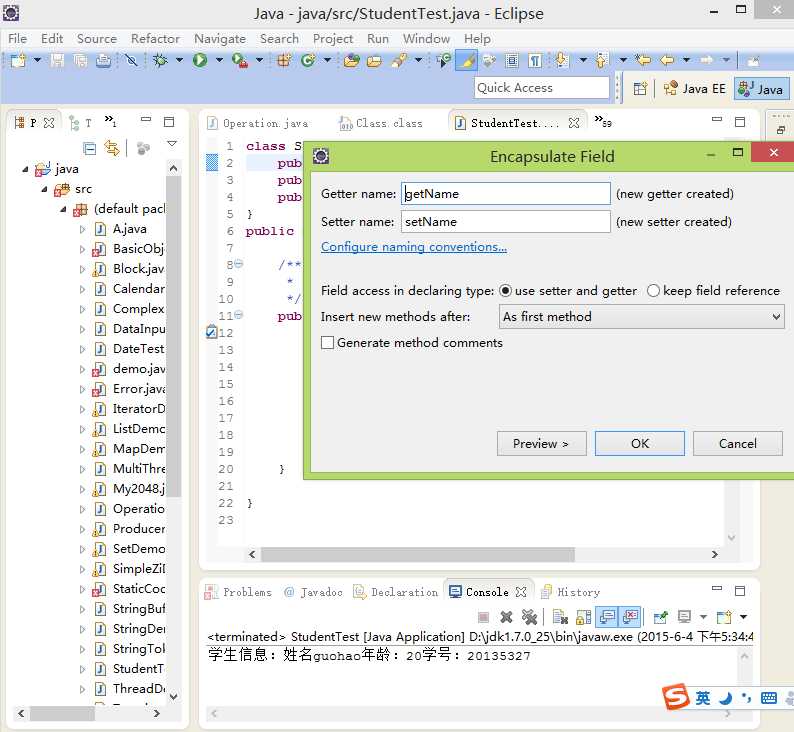
Task: Click the Preview > button
Action: [541, 444]
